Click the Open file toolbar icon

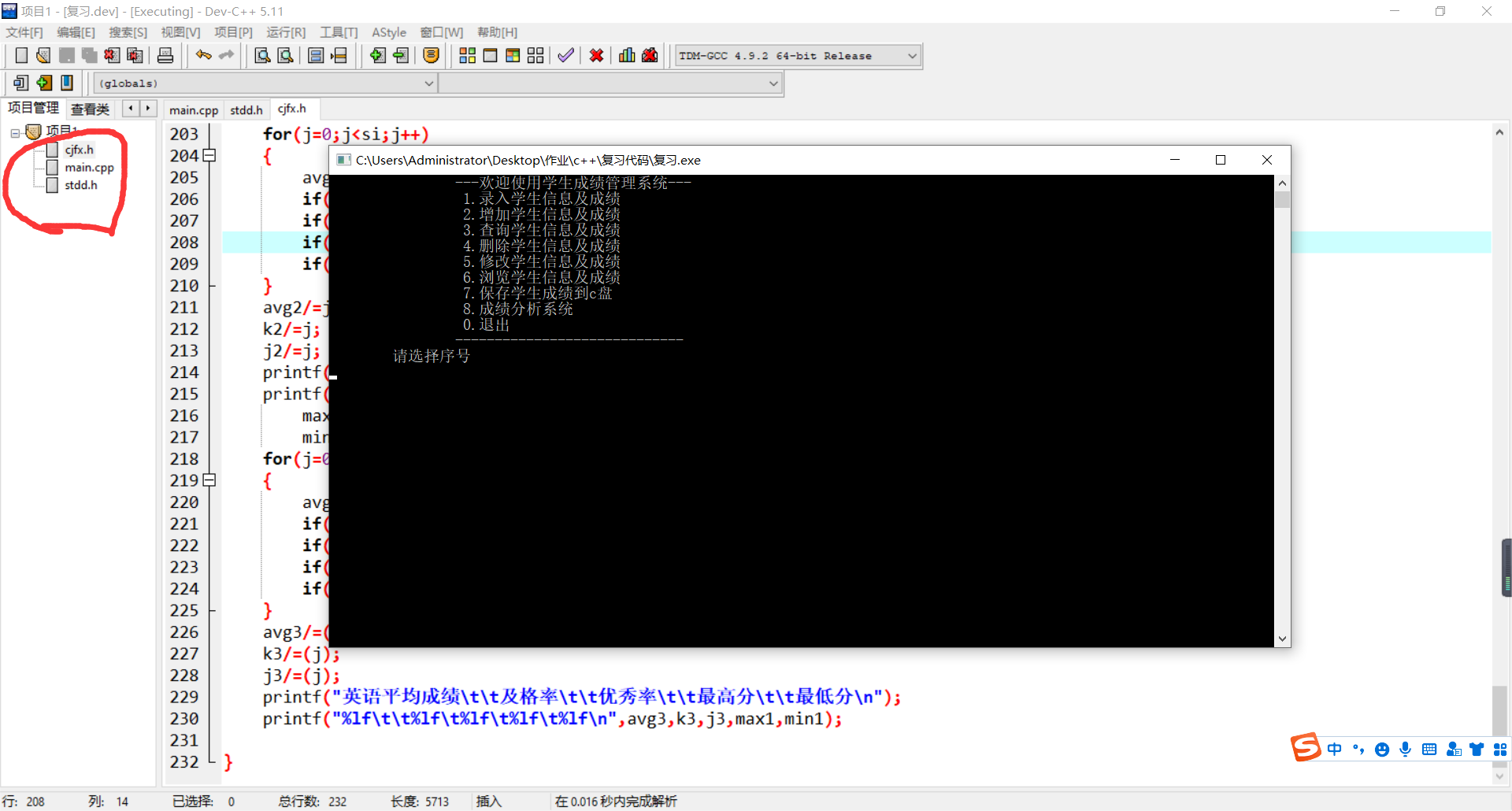(x=44, y=55)
